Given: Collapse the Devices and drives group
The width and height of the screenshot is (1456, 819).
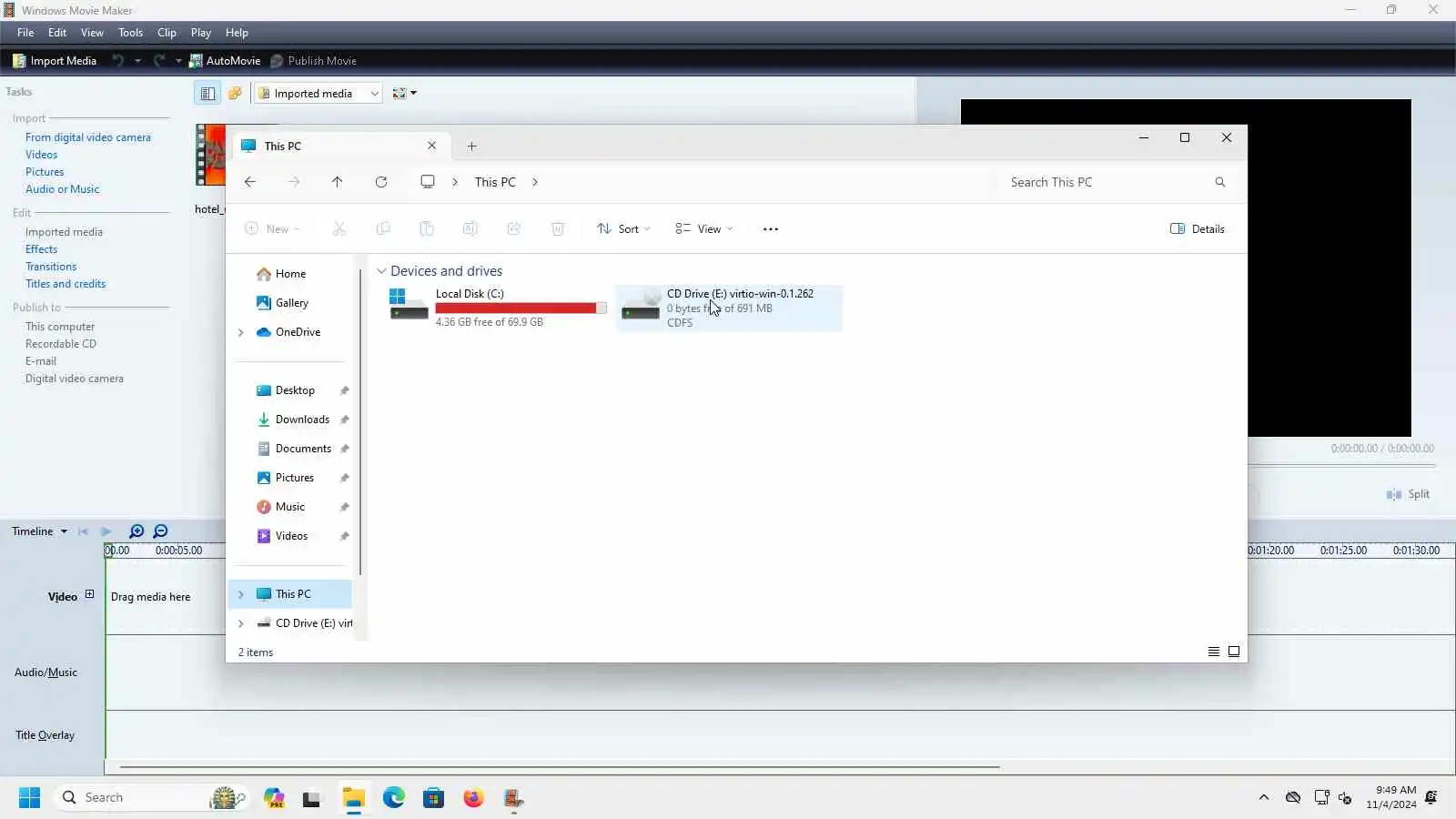Looking at the screenshot, I should click(x=381, y=271).
